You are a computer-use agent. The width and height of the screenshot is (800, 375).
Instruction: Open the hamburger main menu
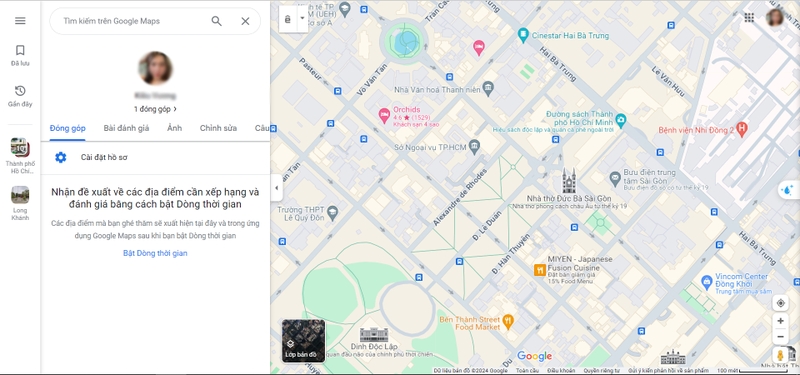[x=20, y=21]
